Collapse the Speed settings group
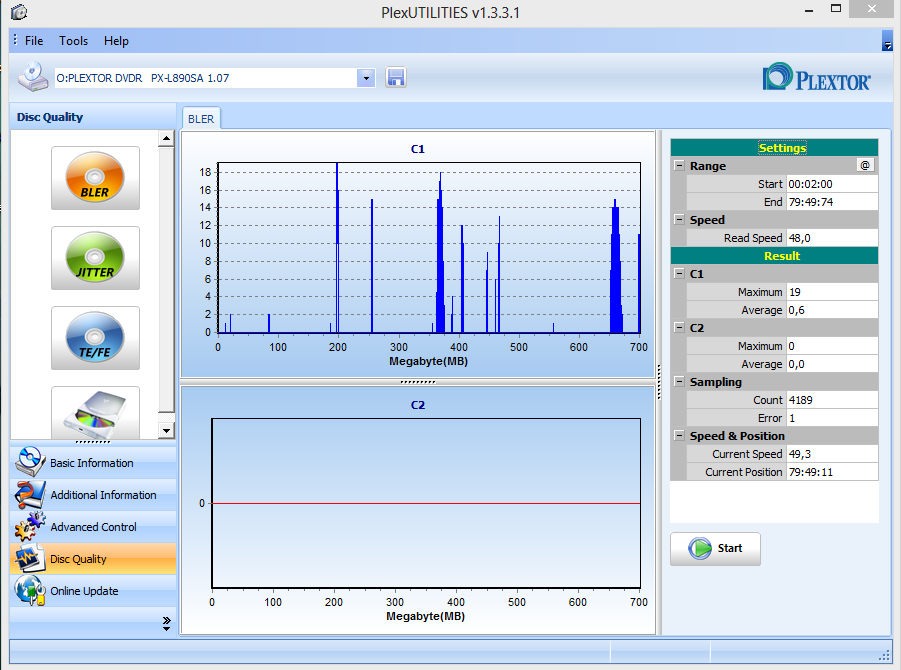The height and width of the screenshot is (670, 901). (679, 220)
